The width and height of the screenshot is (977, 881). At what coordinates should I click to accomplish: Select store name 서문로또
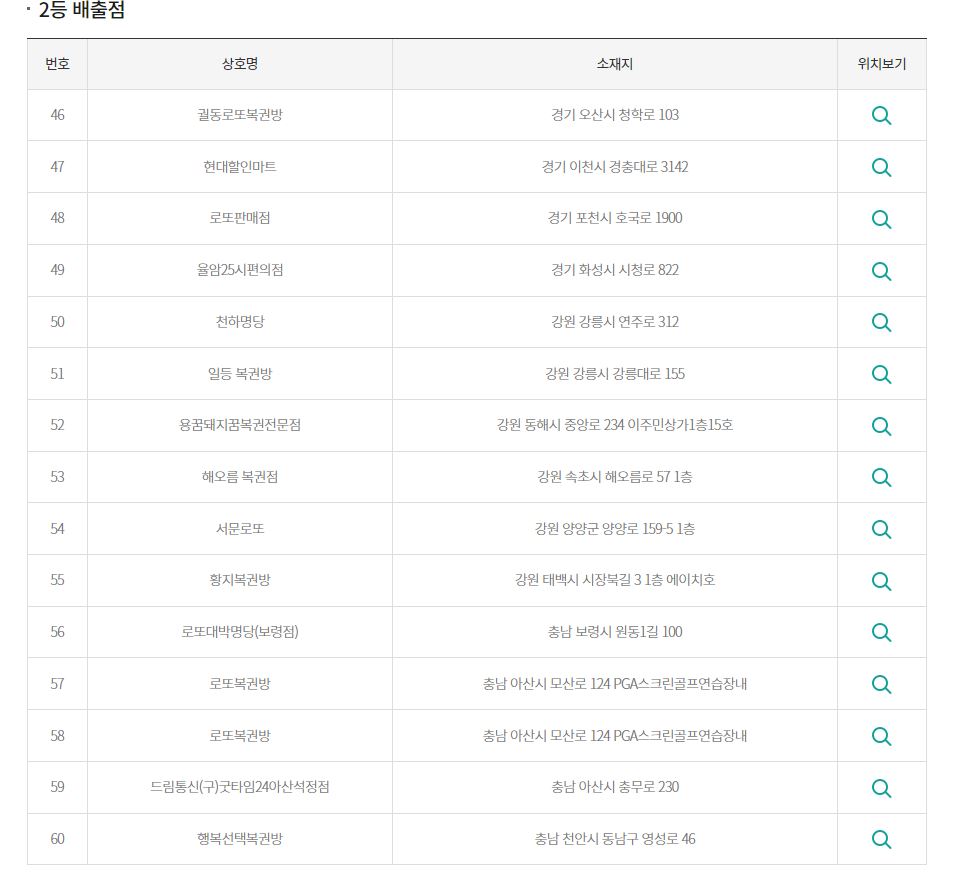240,529
